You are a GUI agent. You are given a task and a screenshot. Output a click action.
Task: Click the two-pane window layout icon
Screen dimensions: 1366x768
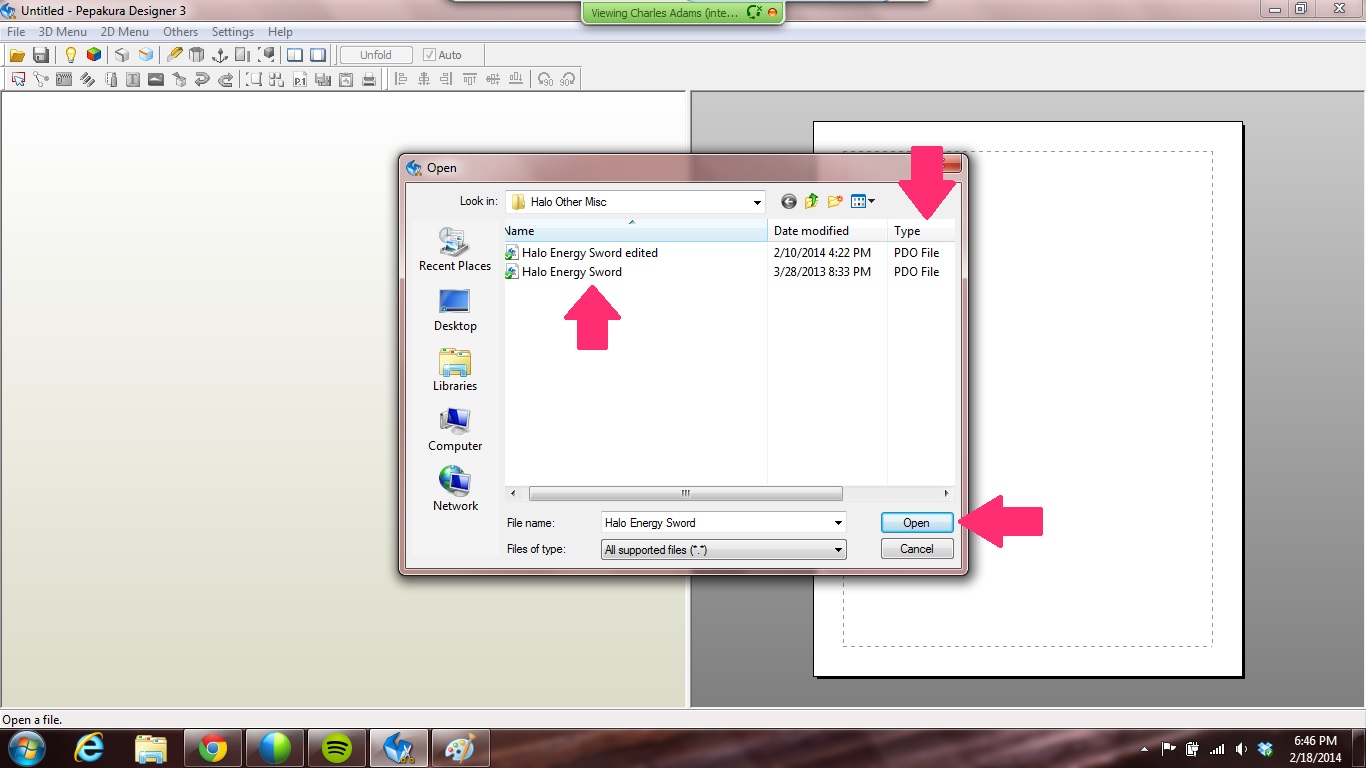click(x=295, y=55)
